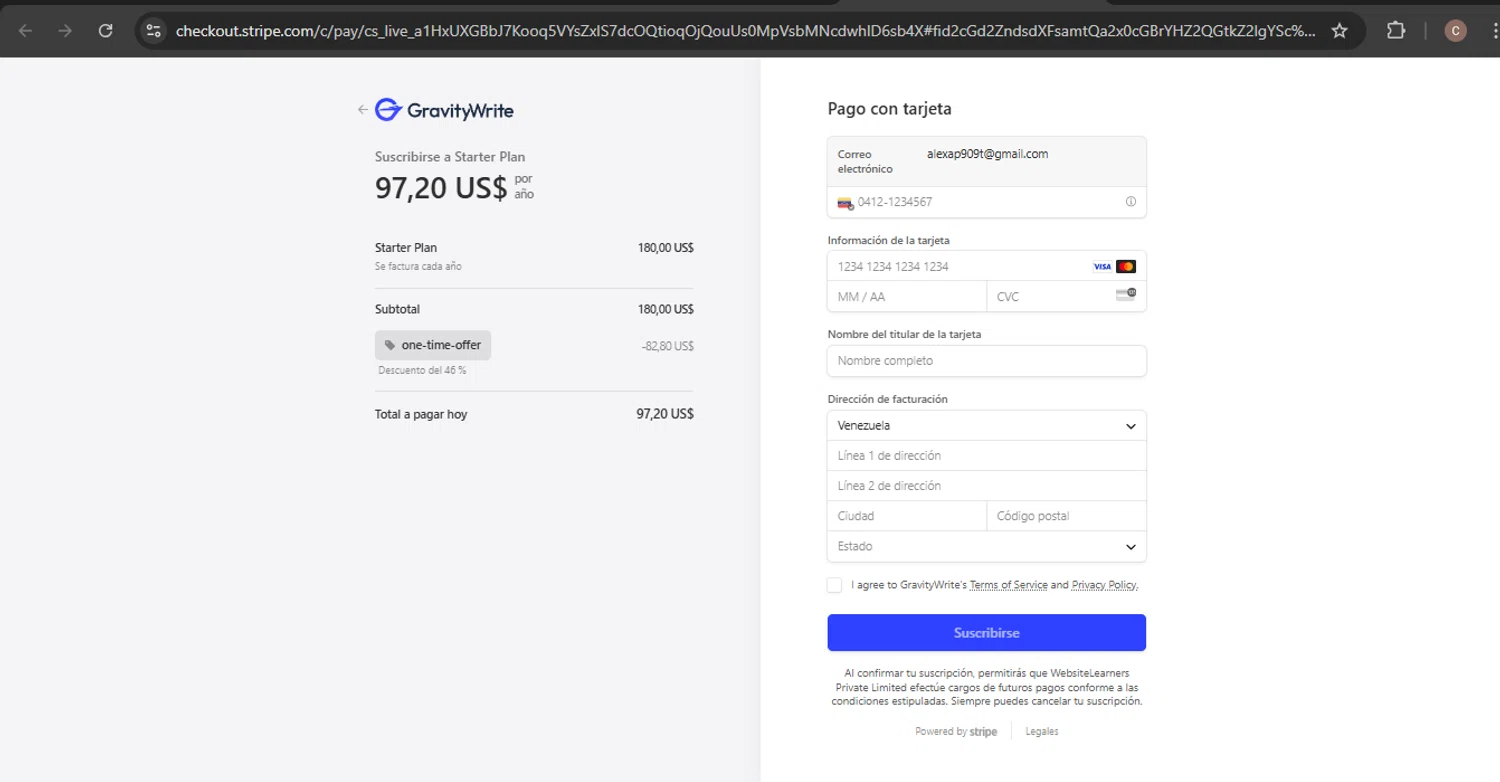This screenshot has width=1500, height=782.
Task: Click the Se factura cada año text
Action: point(418,267)
